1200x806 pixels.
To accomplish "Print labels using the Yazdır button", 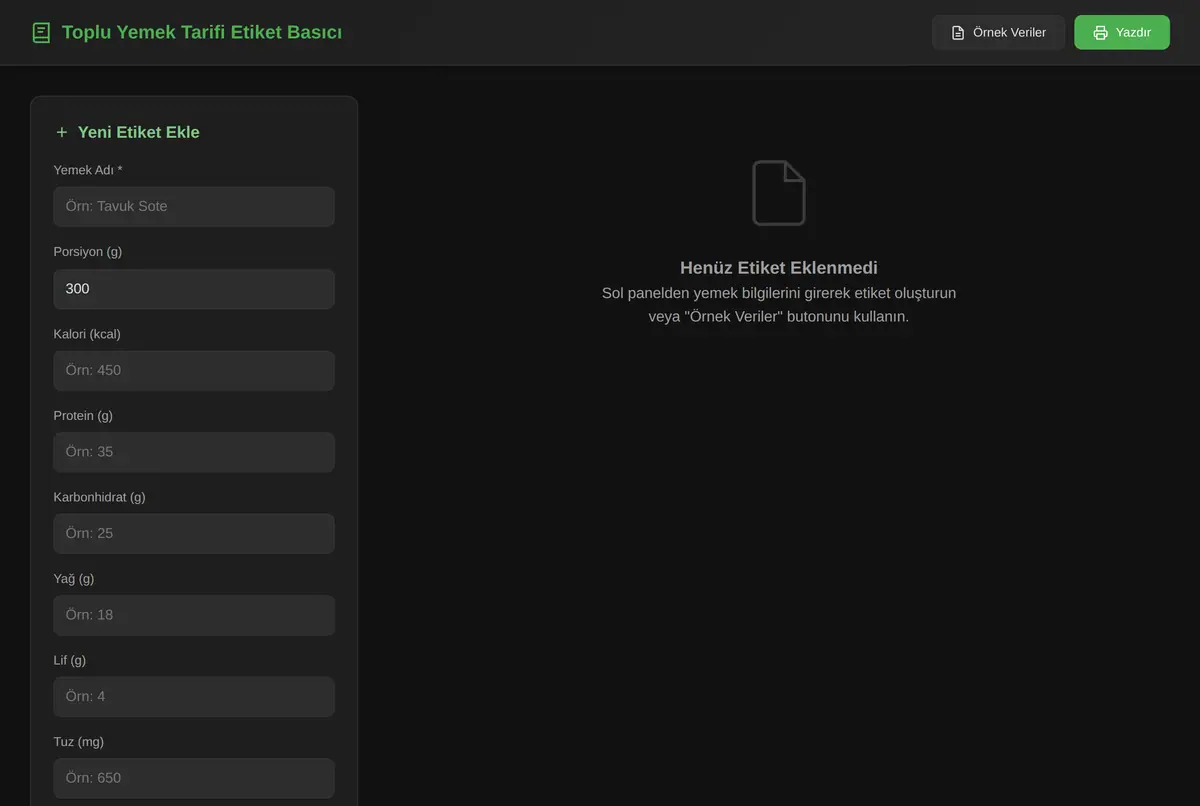I will [x=1122, y=33].
